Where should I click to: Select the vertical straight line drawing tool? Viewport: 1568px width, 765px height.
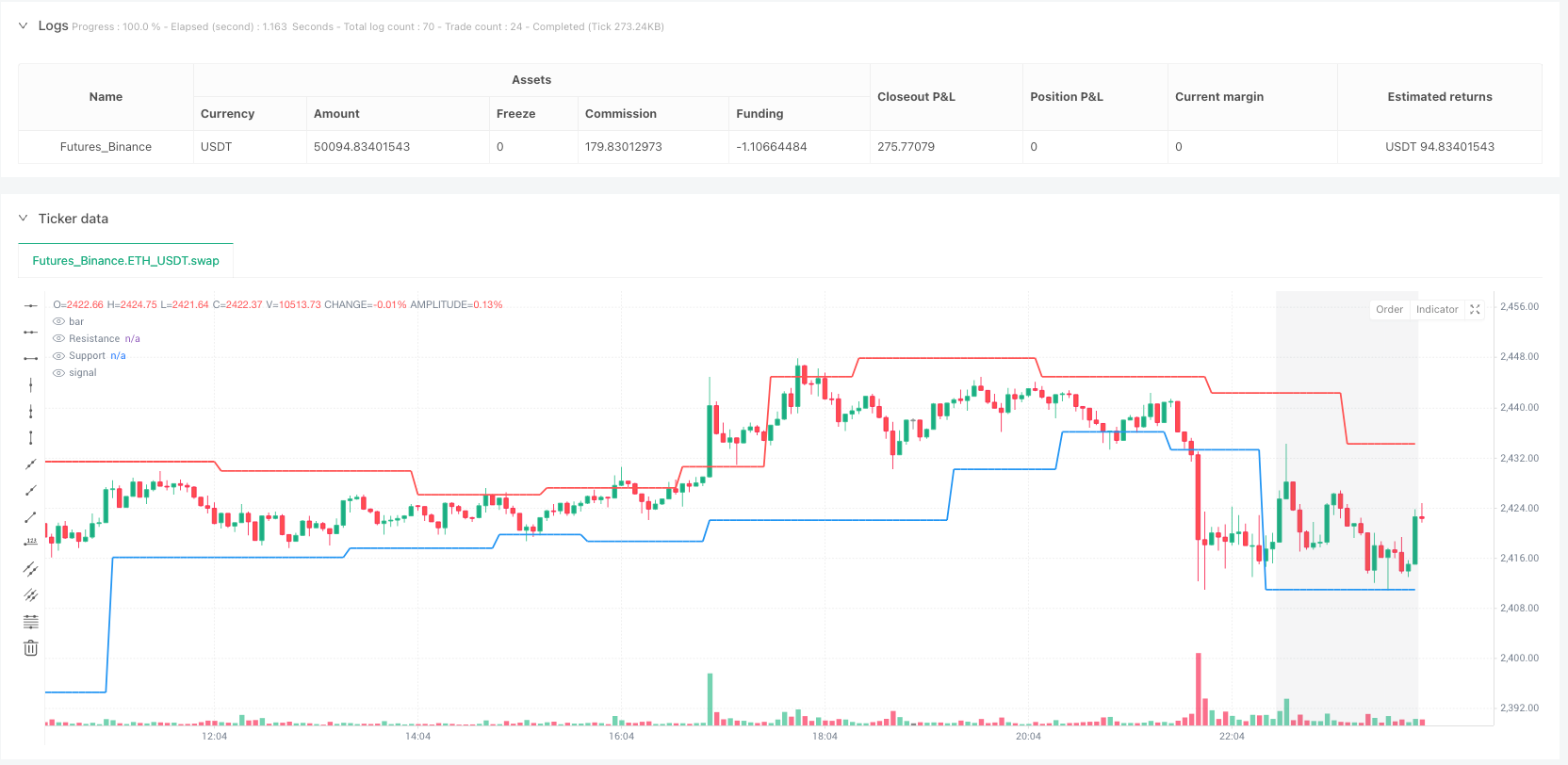point(31,384)
